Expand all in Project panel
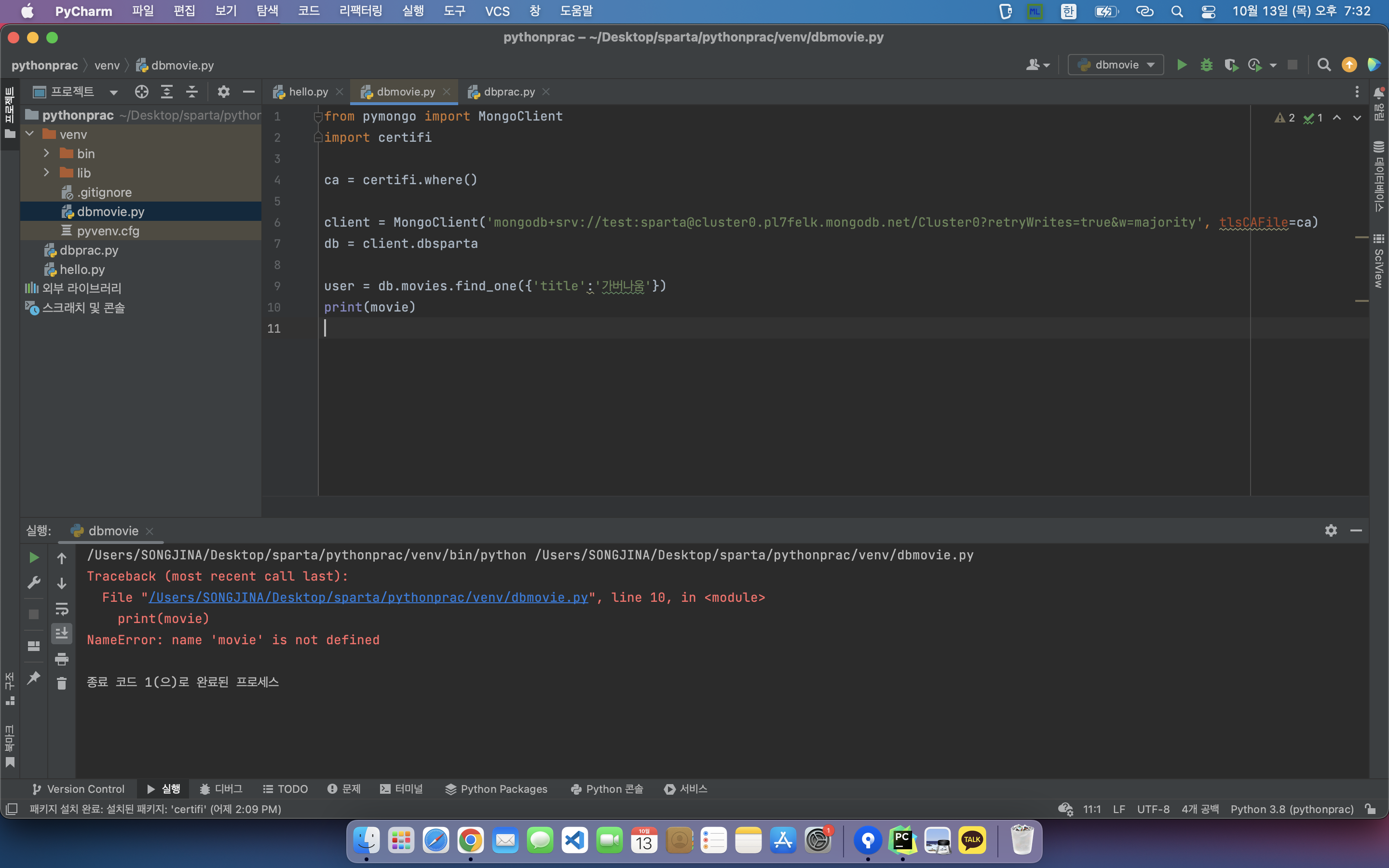 point(166,92)
